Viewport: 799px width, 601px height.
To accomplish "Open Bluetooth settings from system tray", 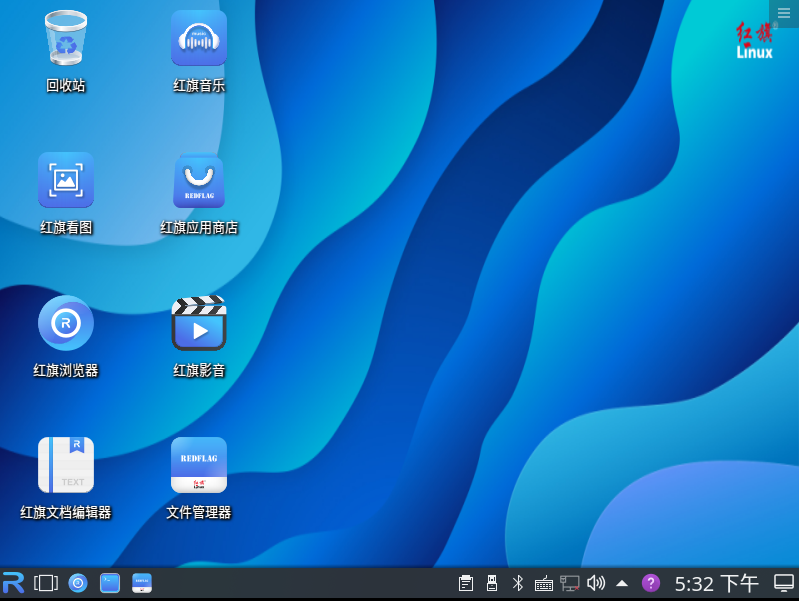I will 518,583.
